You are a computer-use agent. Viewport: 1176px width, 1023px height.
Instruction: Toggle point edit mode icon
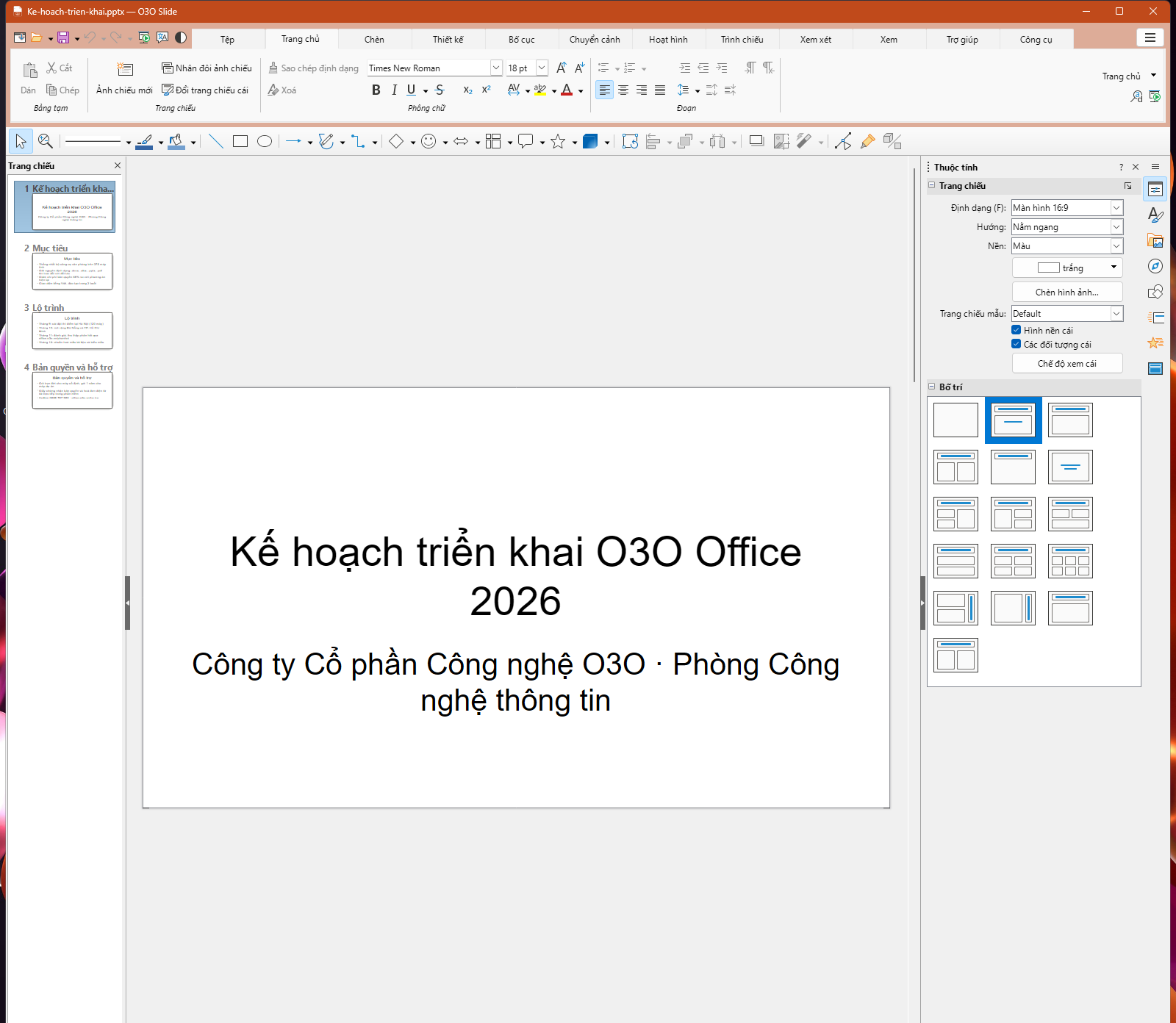point(843,141)
